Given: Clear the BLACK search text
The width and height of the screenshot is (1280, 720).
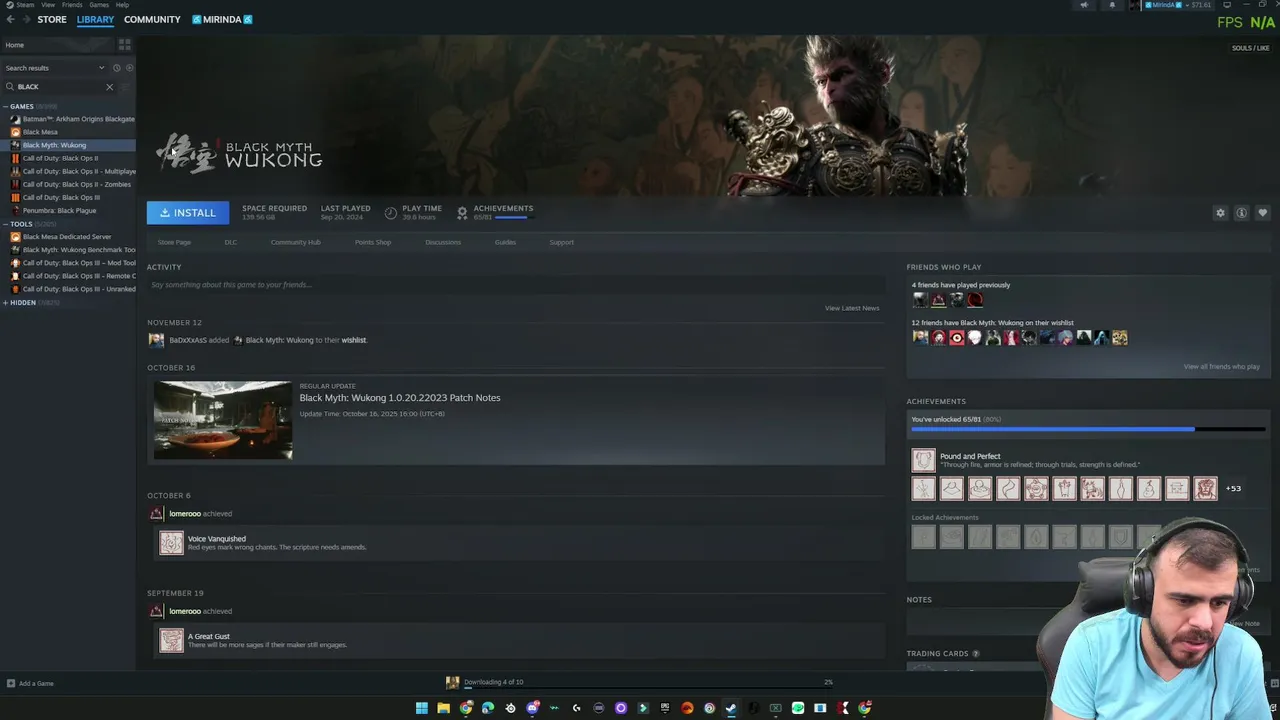Looking at the screenshot, I should 110,87.
